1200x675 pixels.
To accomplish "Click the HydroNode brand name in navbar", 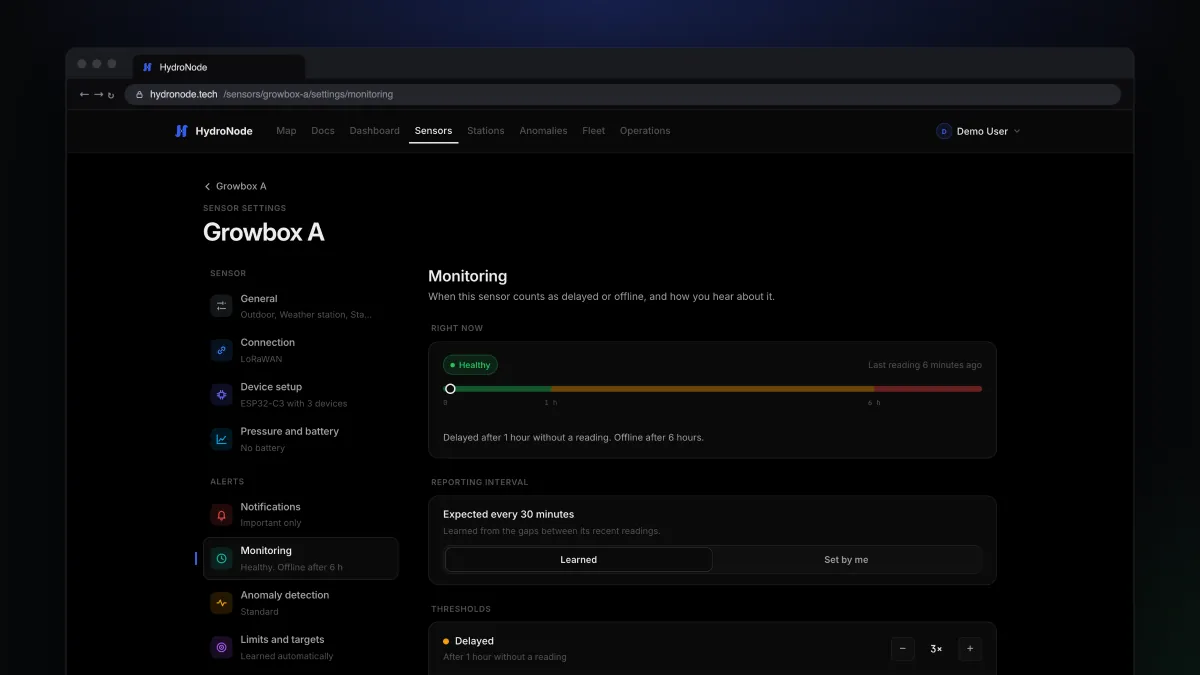I will tap(224, 131).
